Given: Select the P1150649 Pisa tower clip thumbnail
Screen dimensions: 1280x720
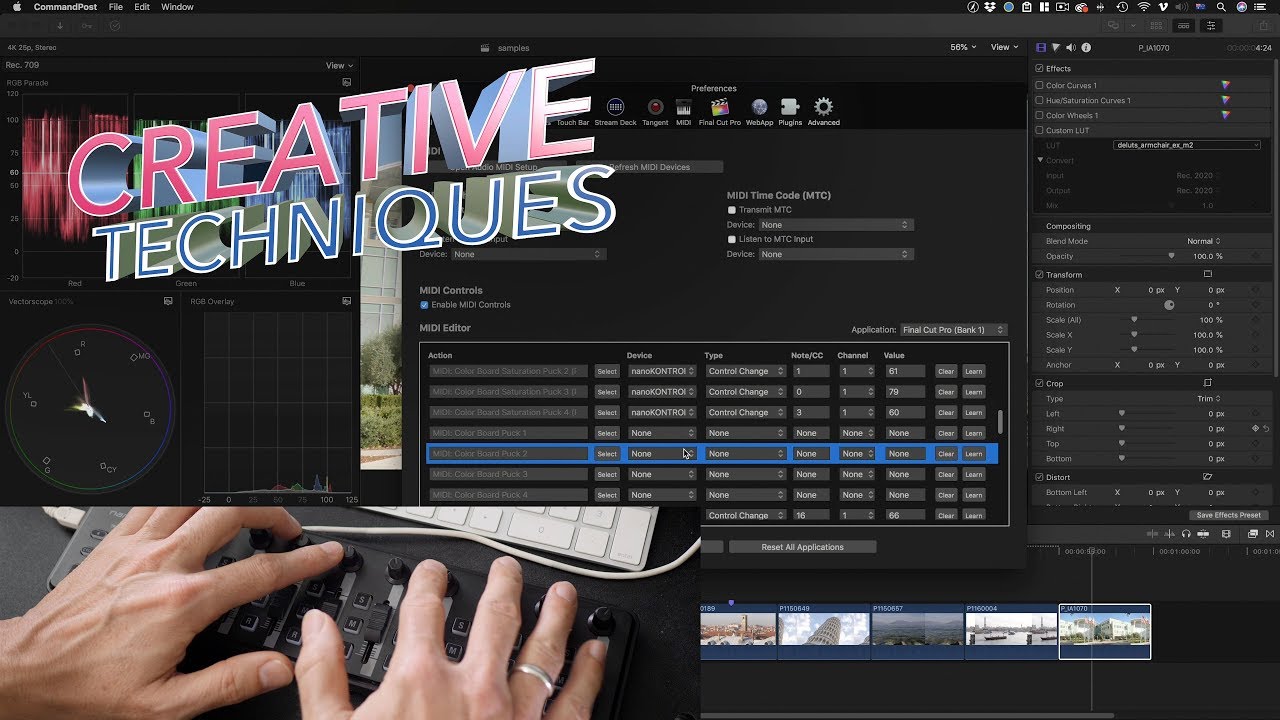Looking at the screenshot, I should tap(824, 630).
